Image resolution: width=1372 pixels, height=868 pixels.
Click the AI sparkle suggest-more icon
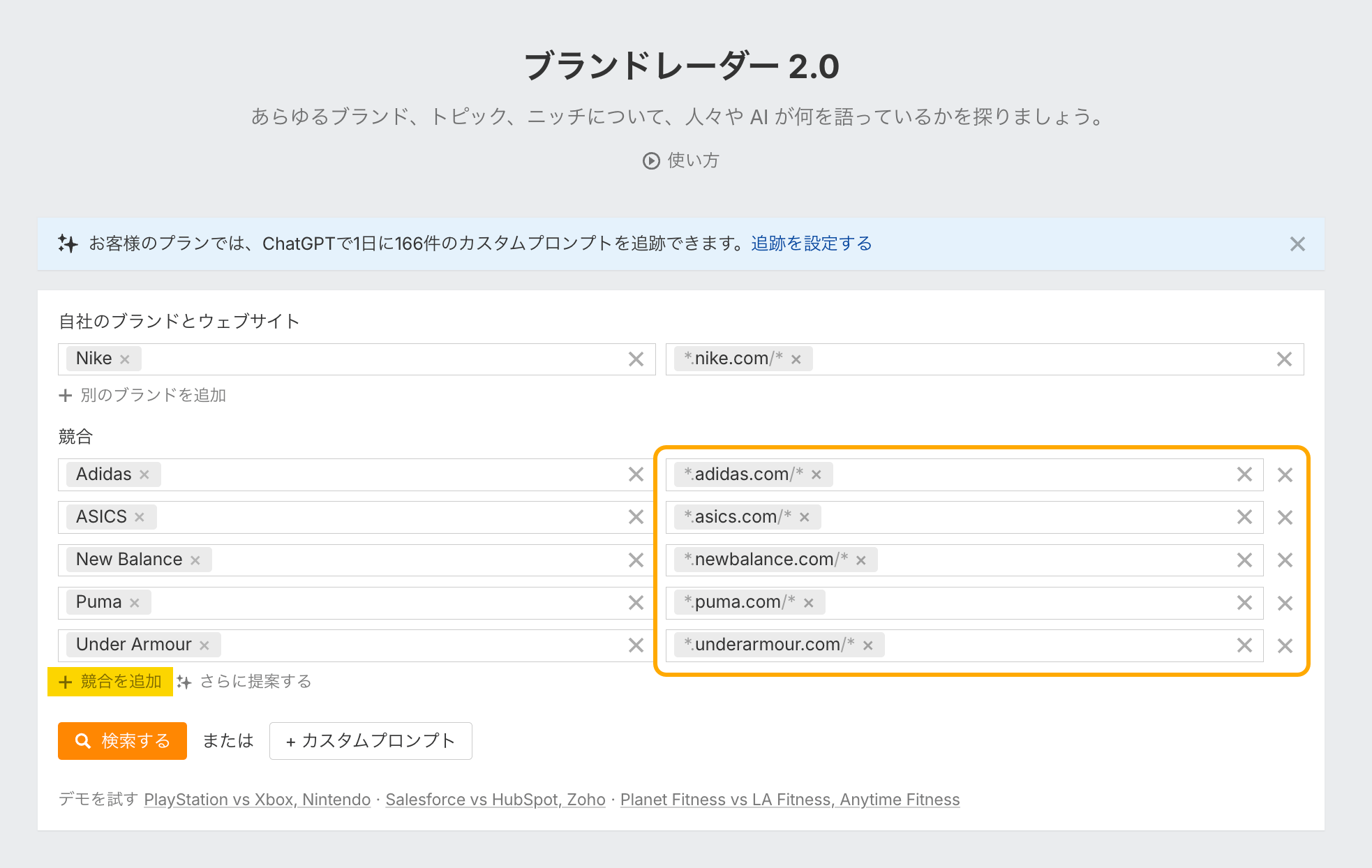pyautogui.click(x=184, y=682)
